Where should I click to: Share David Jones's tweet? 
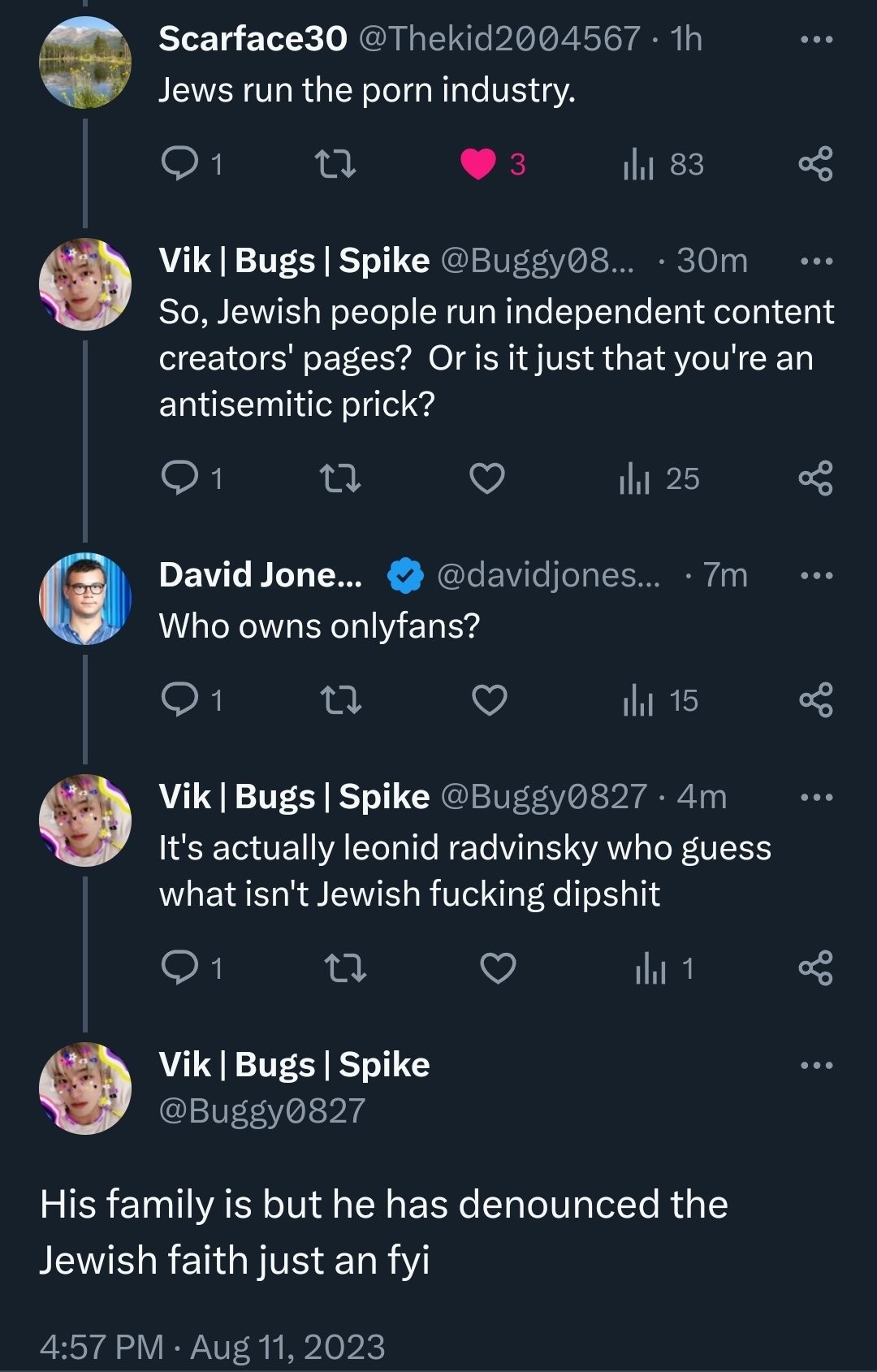[x=815, y=700]
